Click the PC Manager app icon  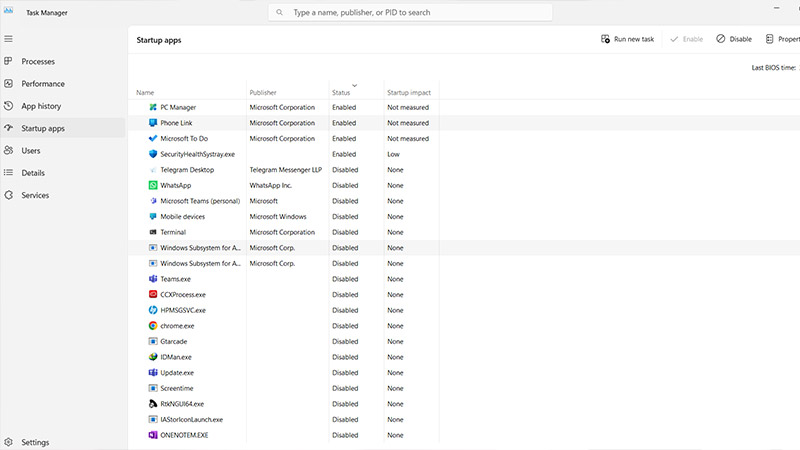coord(153,107)
